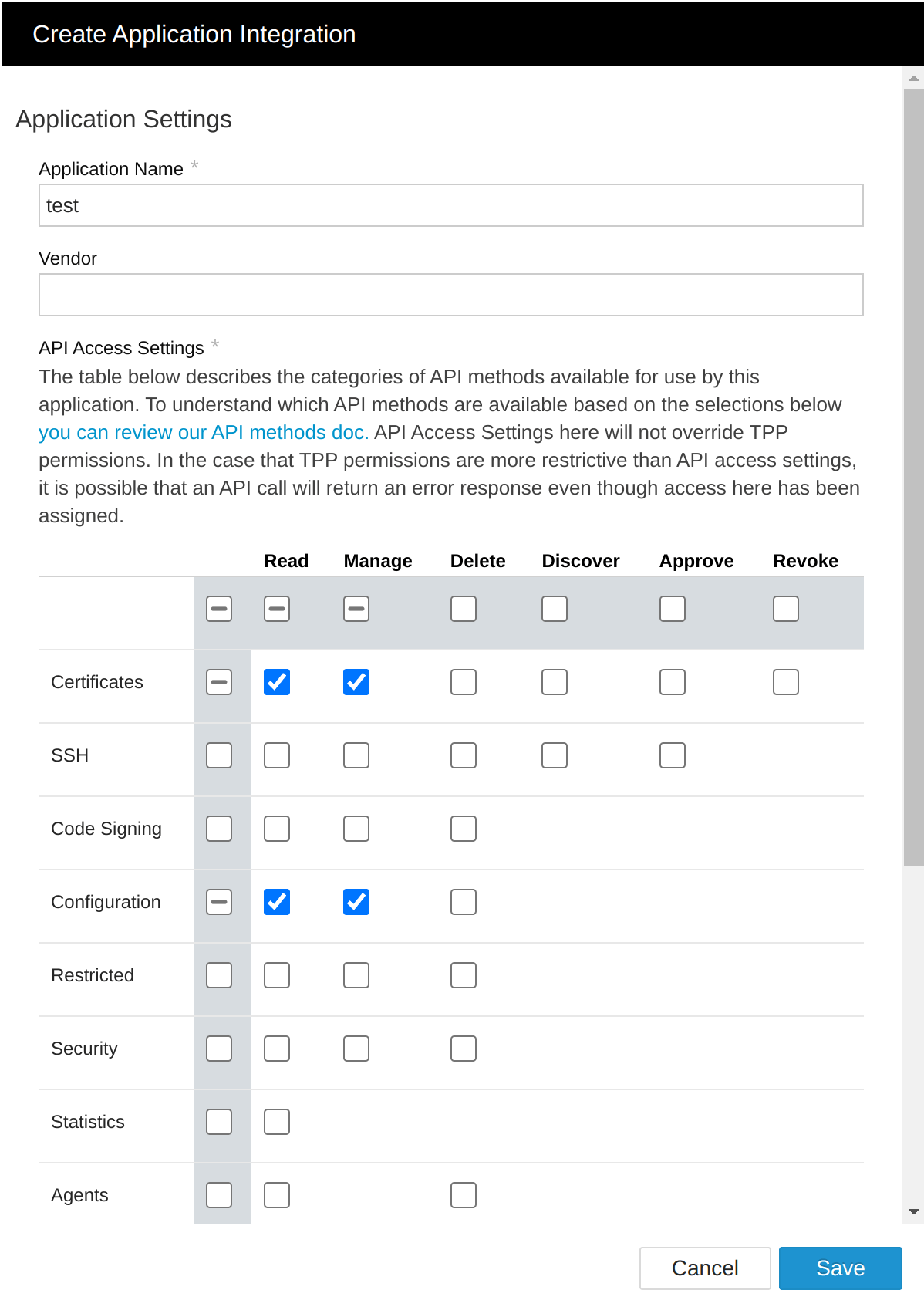Enable Code Signing Delete permission
The width and height of the screenshot is (924, 1307).
coord(464,829)
